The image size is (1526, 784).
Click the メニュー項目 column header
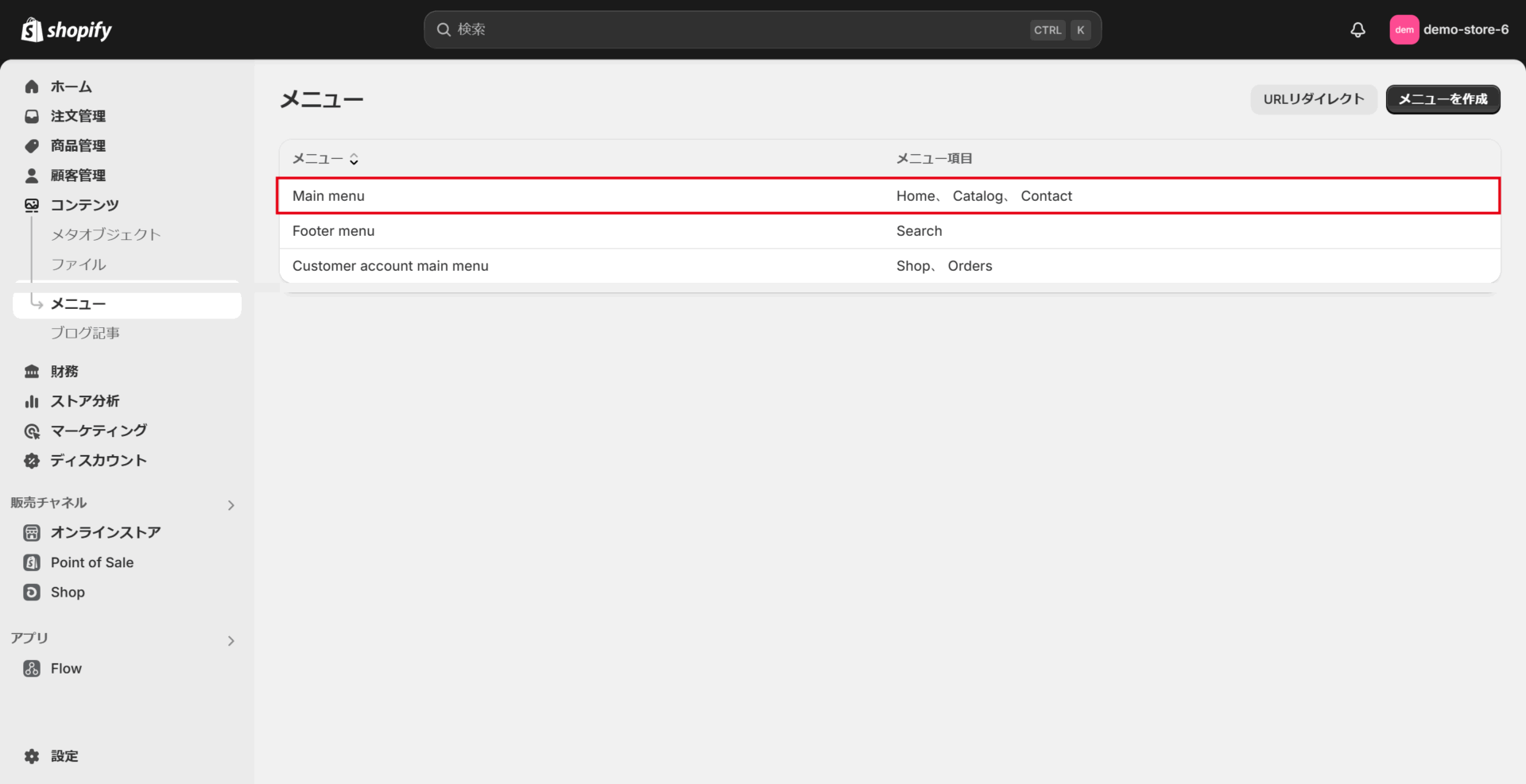[x=935, y=159]
